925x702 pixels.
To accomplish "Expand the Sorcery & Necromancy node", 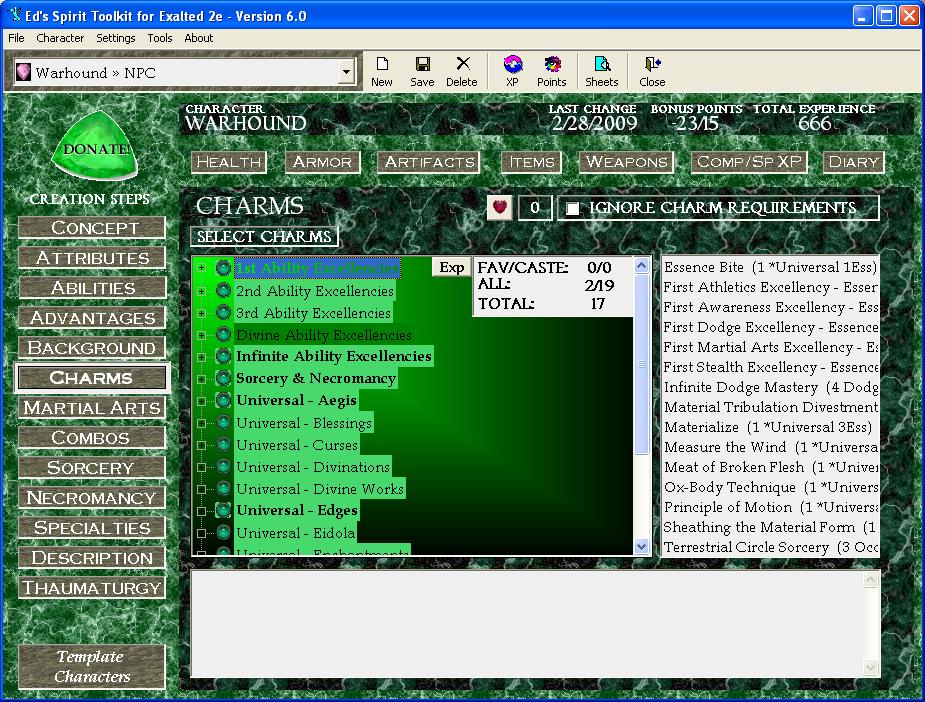I will coord(202,379).
